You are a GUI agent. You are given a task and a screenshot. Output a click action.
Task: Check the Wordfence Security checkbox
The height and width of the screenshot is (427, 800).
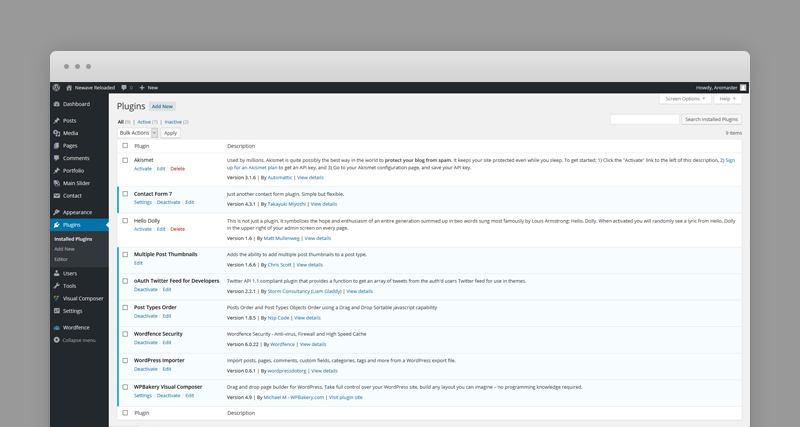(125, 334)
